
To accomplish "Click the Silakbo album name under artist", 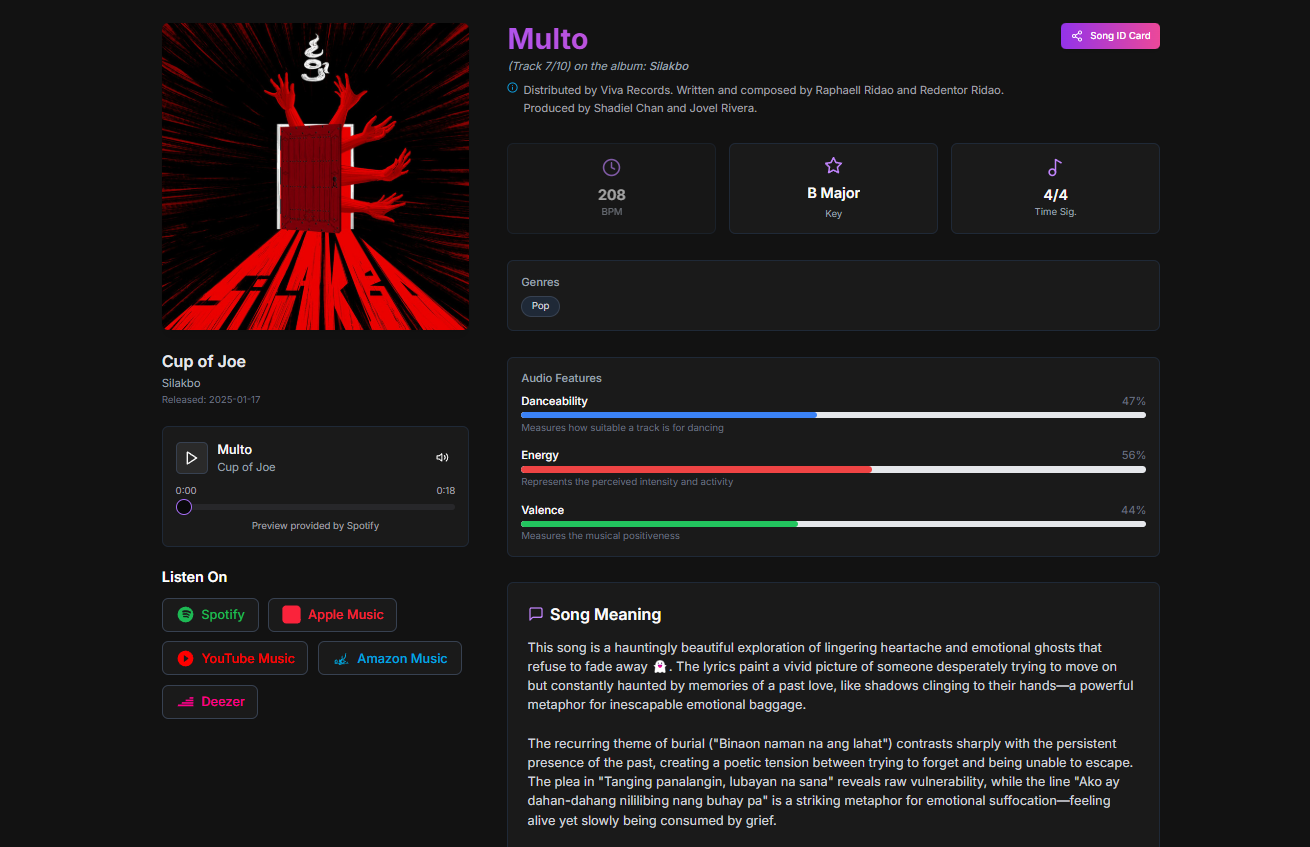I will (181, 383).
